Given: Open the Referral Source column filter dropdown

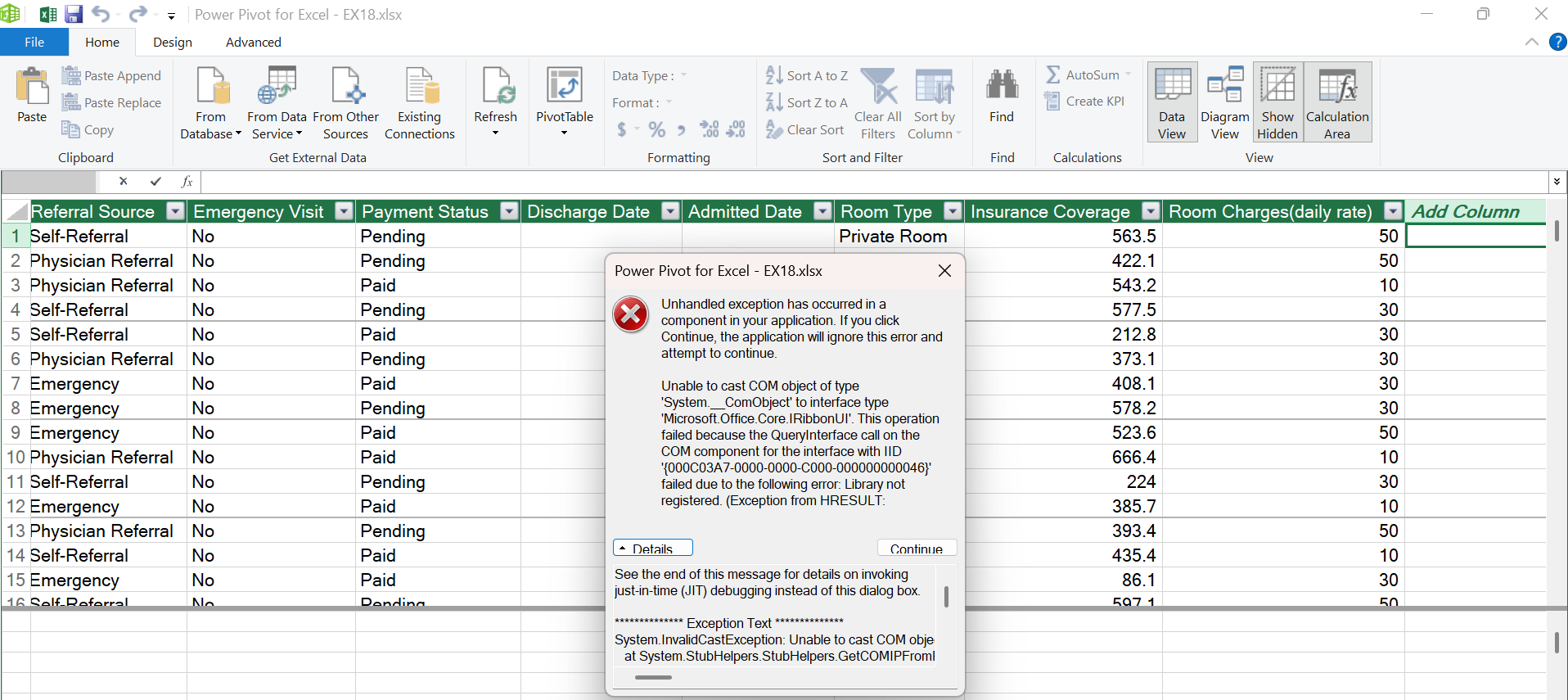Looking at the screenshot, I should click(x=175, y=211).
